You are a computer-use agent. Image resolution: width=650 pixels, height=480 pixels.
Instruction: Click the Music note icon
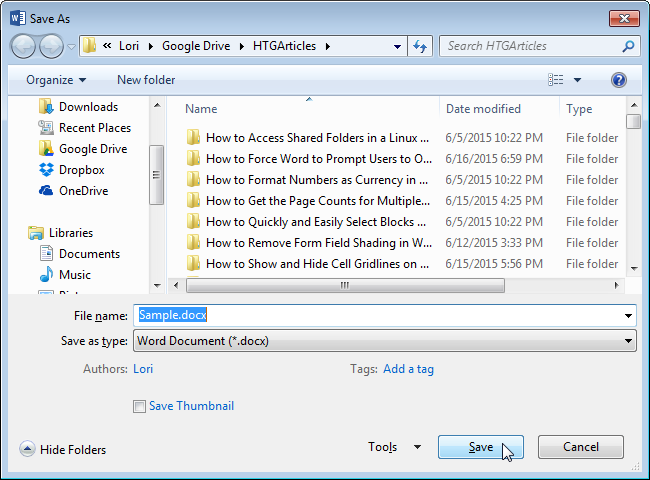pos(46,274)
